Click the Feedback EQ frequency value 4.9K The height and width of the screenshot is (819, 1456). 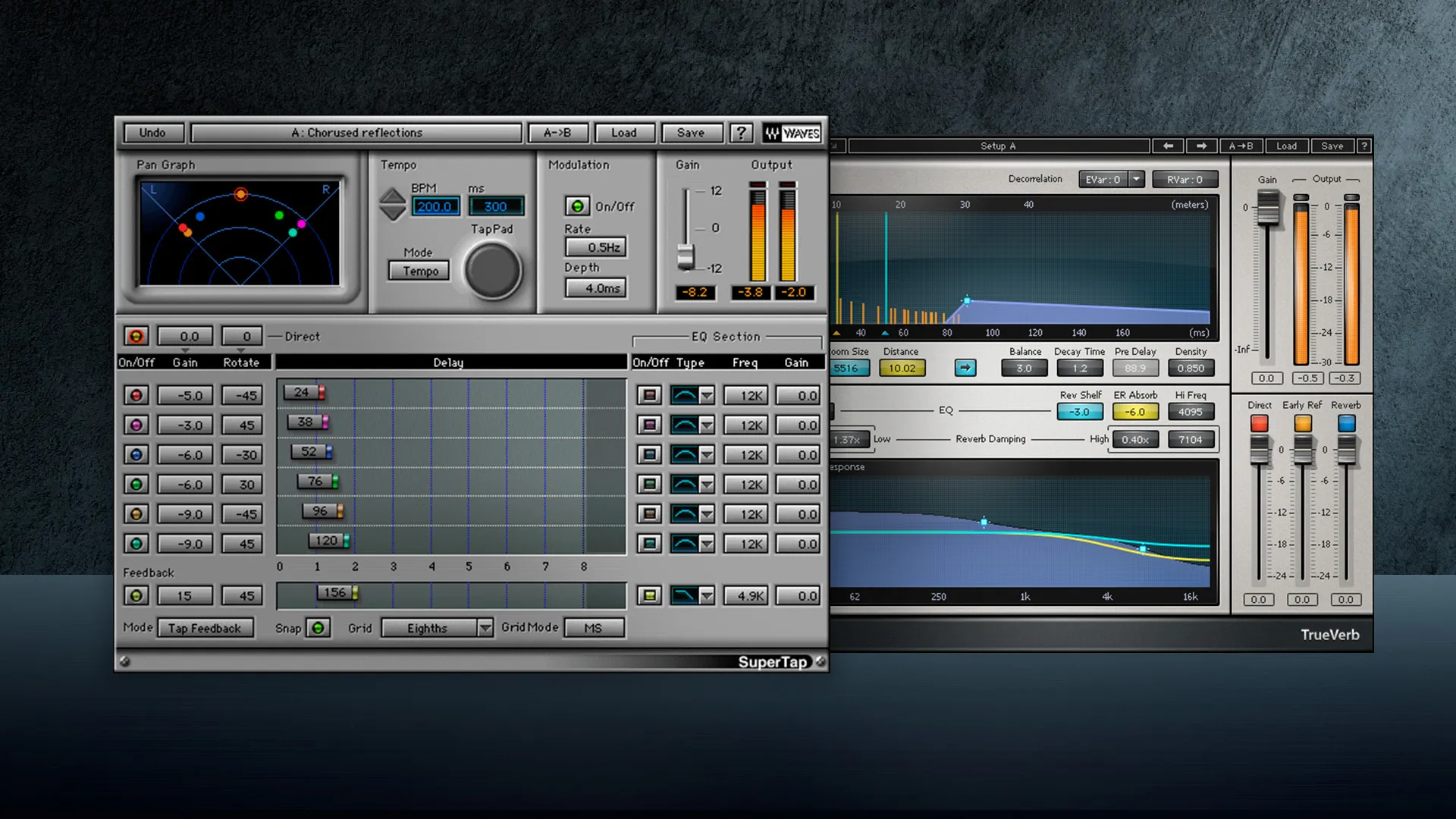pyautogui.click(x=746, y=595)
